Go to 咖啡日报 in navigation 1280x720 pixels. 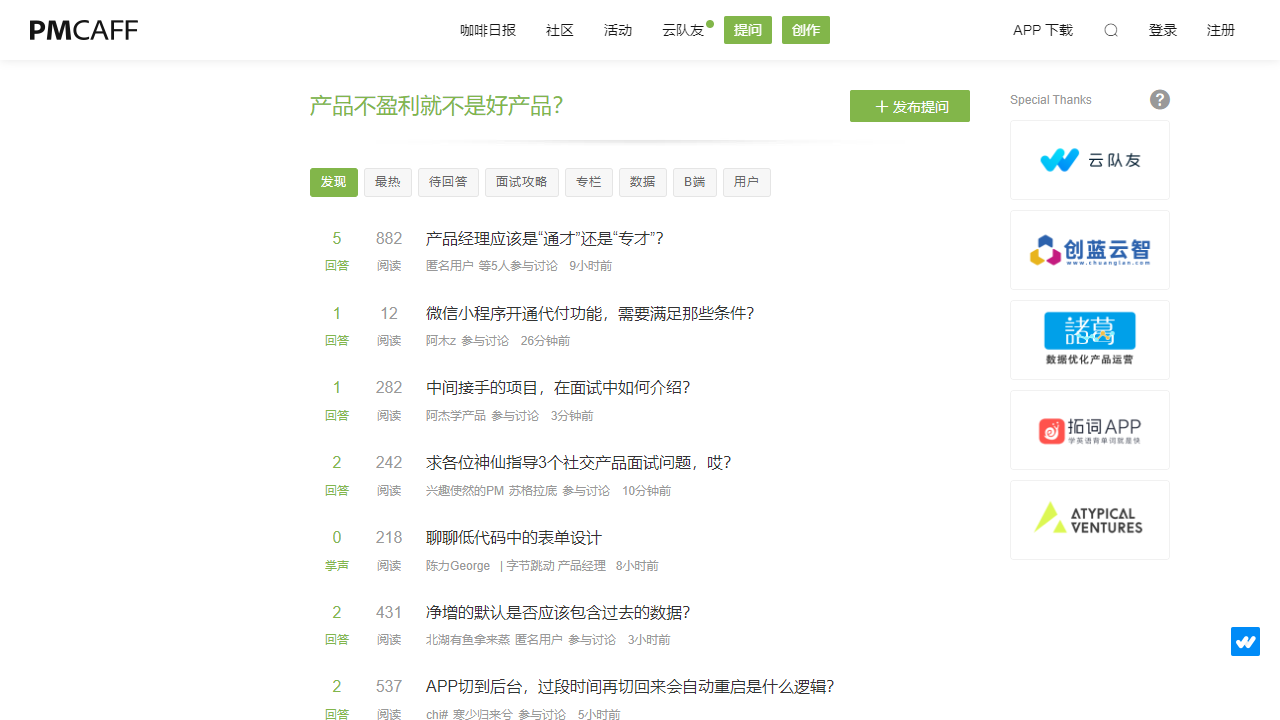click(x=488, y=30)
